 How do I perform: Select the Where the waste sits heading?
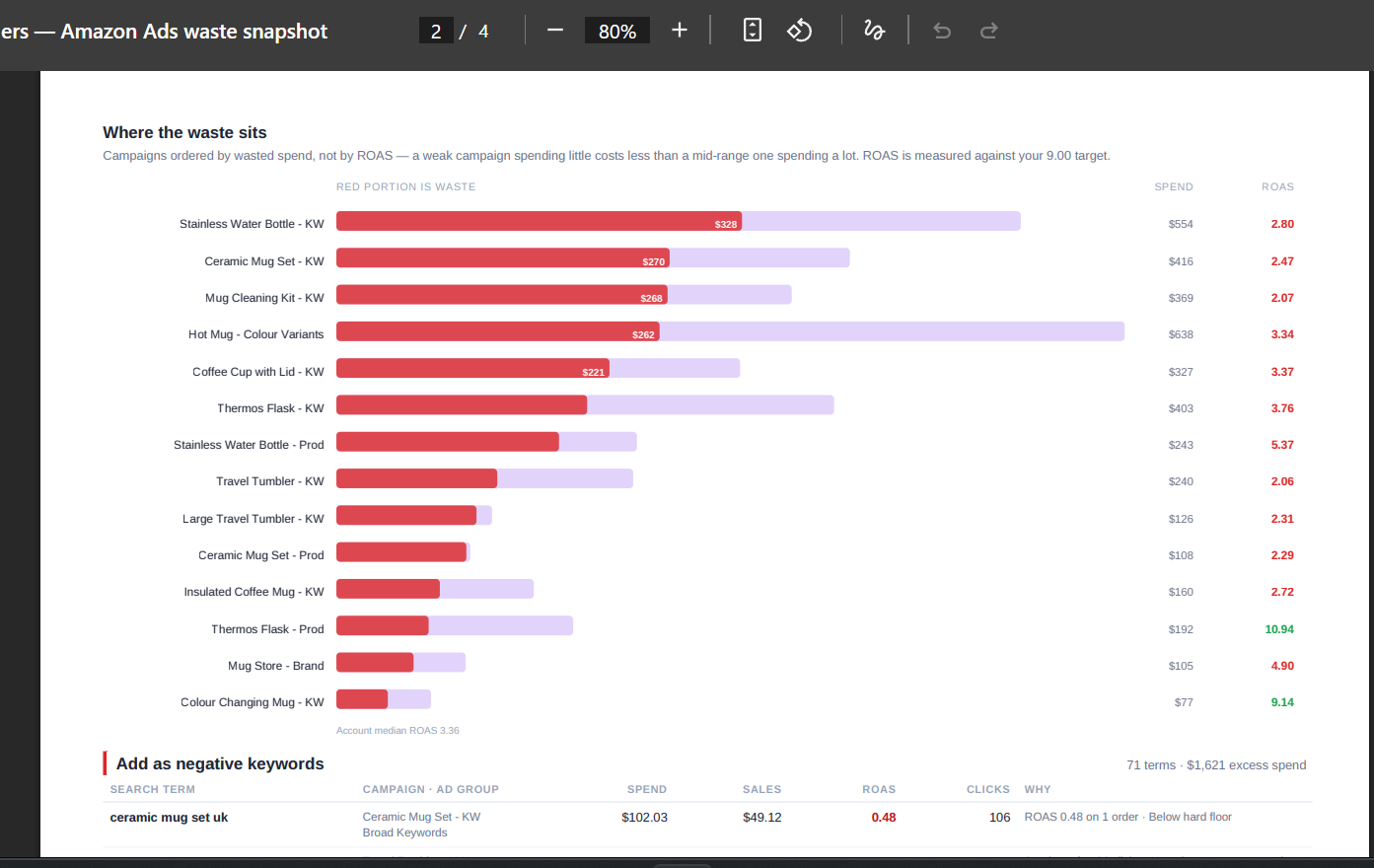[x=184, y=132]
